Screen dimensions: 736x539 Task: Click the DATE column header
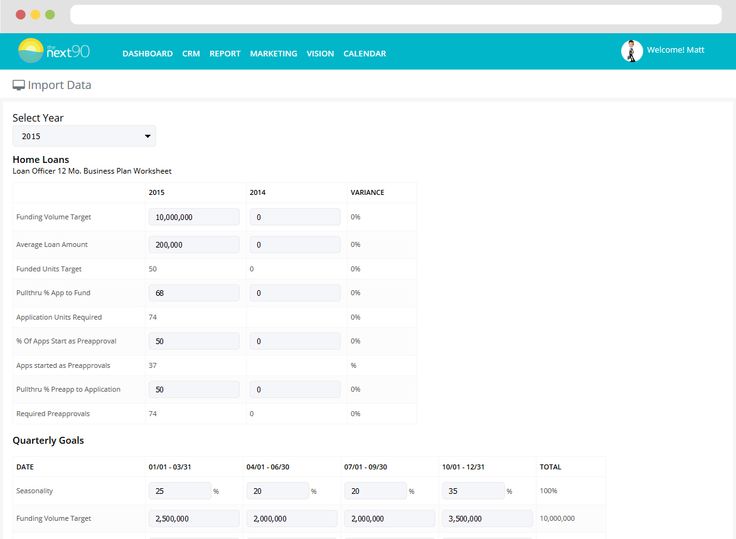[x=25, y=467]
